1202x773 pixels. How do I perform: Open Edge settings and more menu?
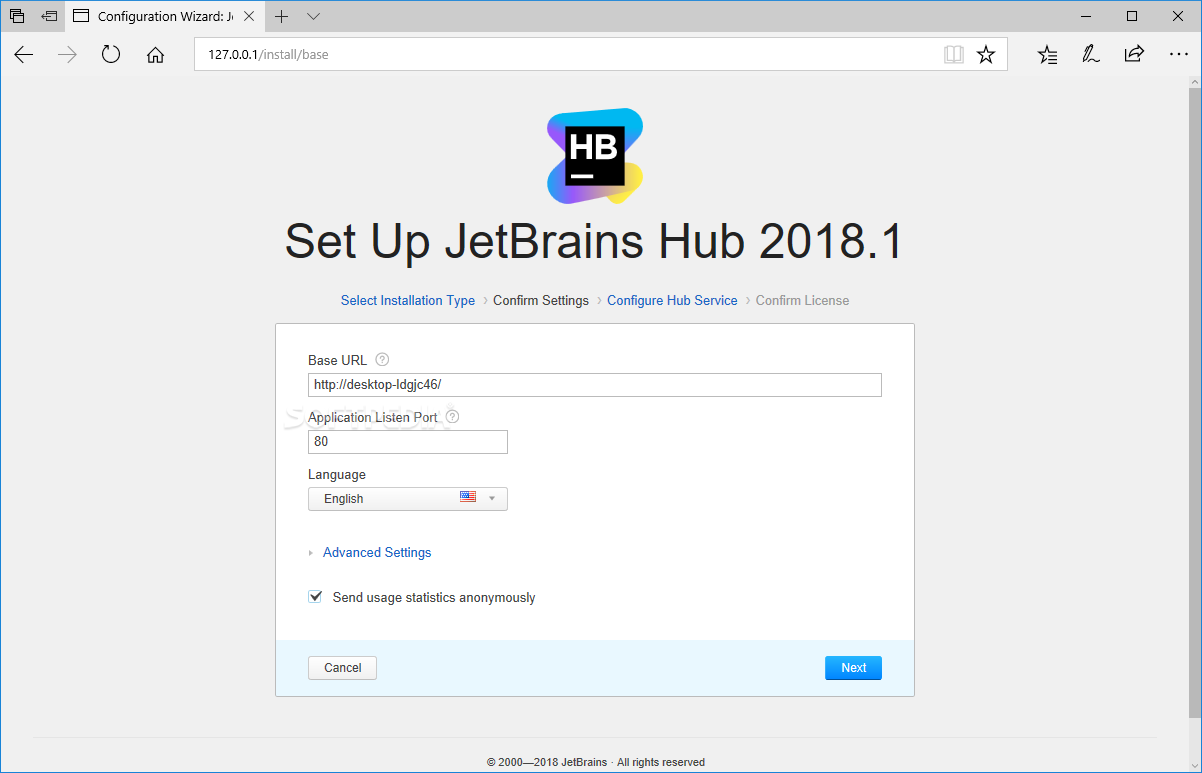(1178, 55)
